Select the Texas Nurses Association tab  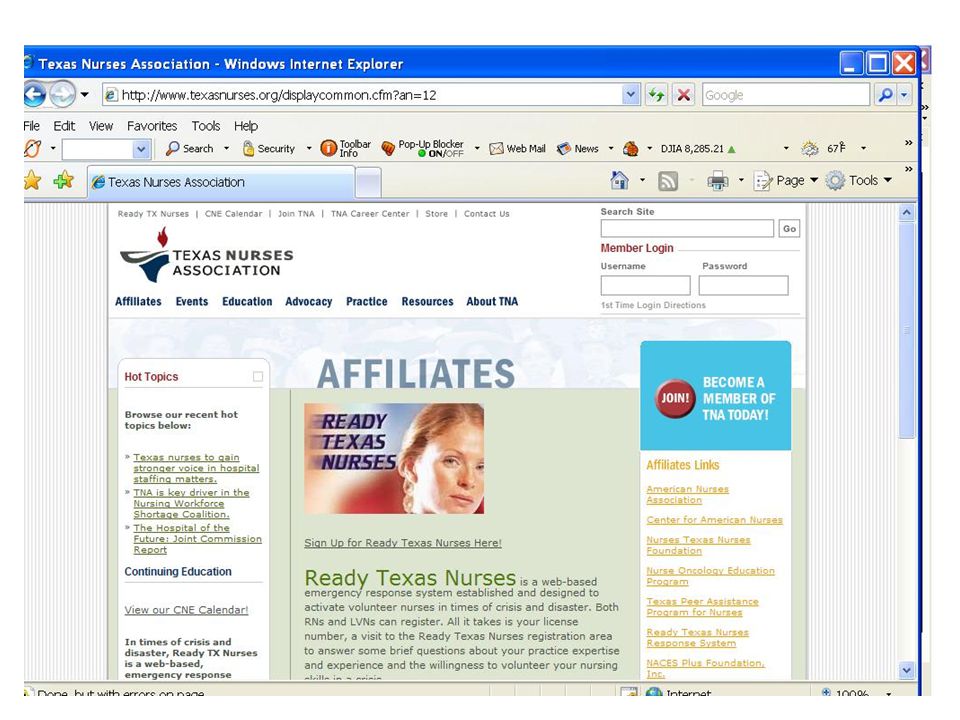click(220, 182)
